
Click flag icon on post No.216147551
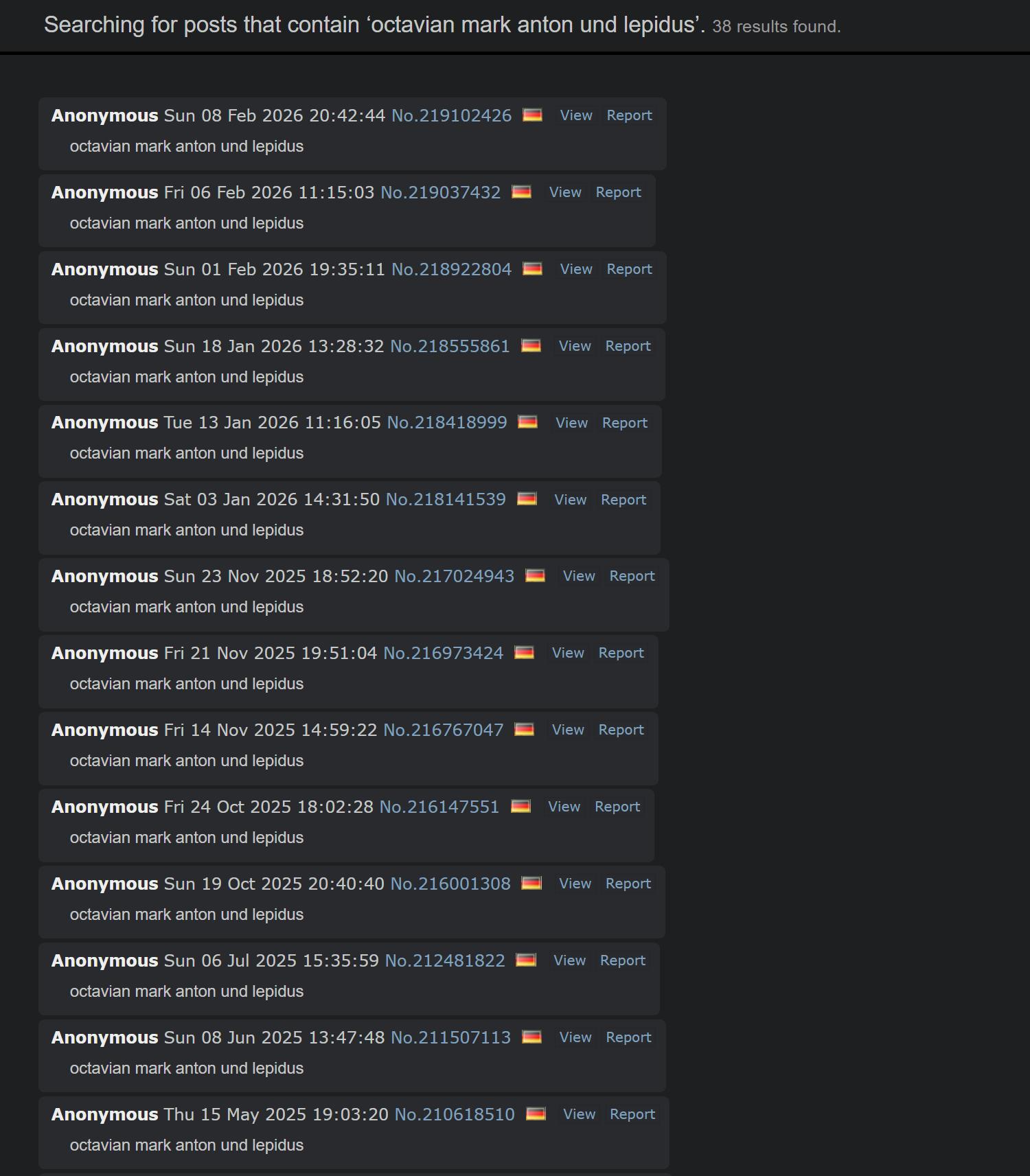(x=520, y=806)
